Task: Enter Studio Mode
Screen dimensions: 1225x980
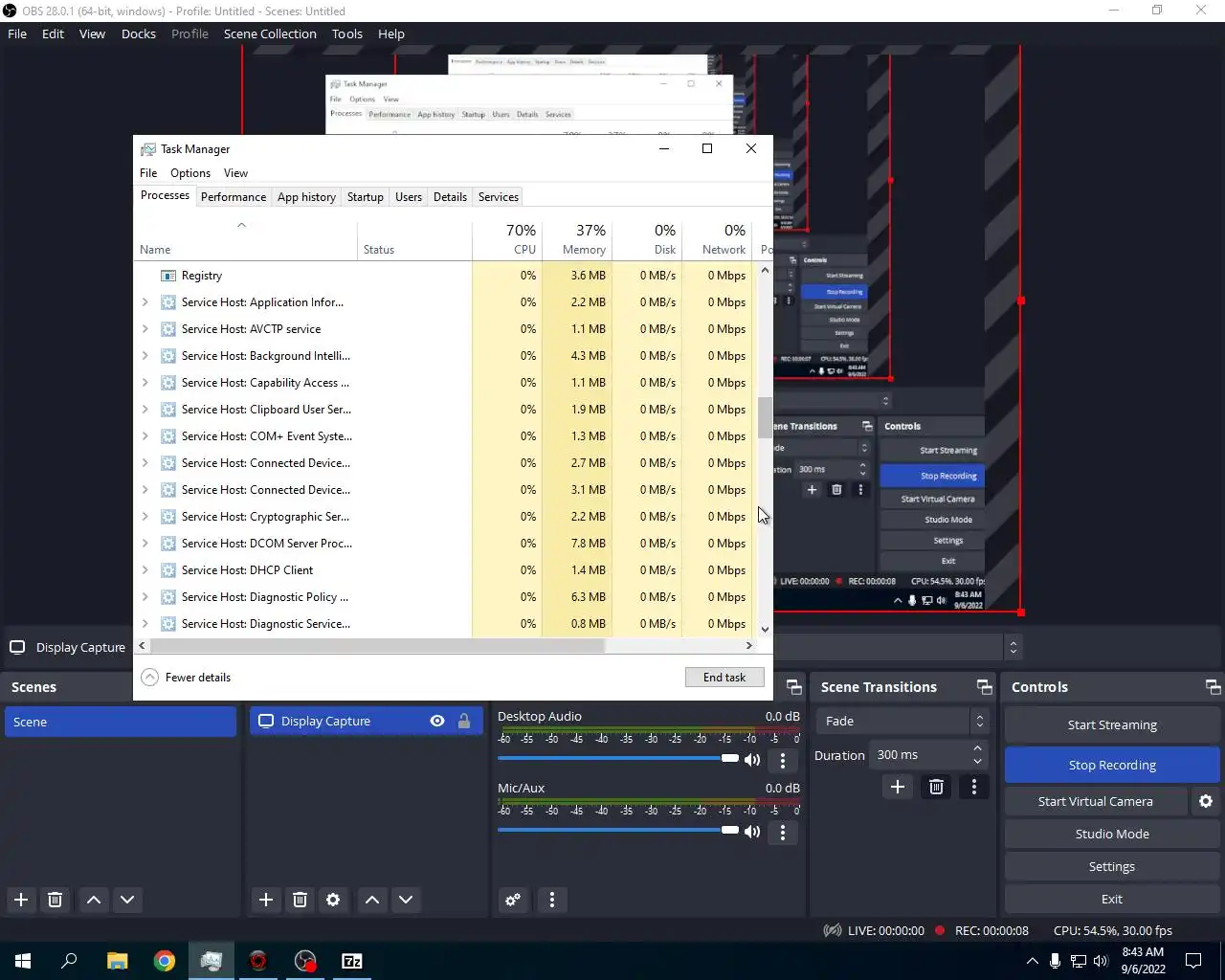Action: click(x=1112, y=834)
